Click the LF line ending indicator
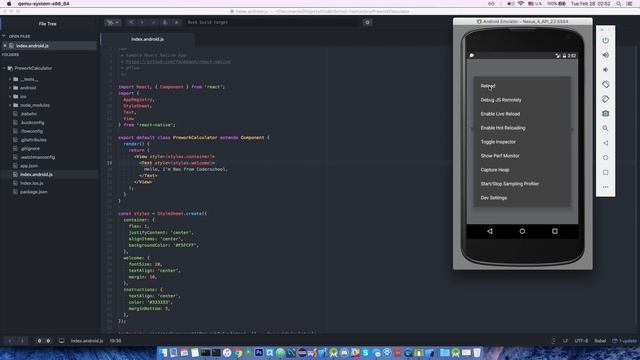The width and height of the screenshot is (640, 360). click(x=565, y=341)
